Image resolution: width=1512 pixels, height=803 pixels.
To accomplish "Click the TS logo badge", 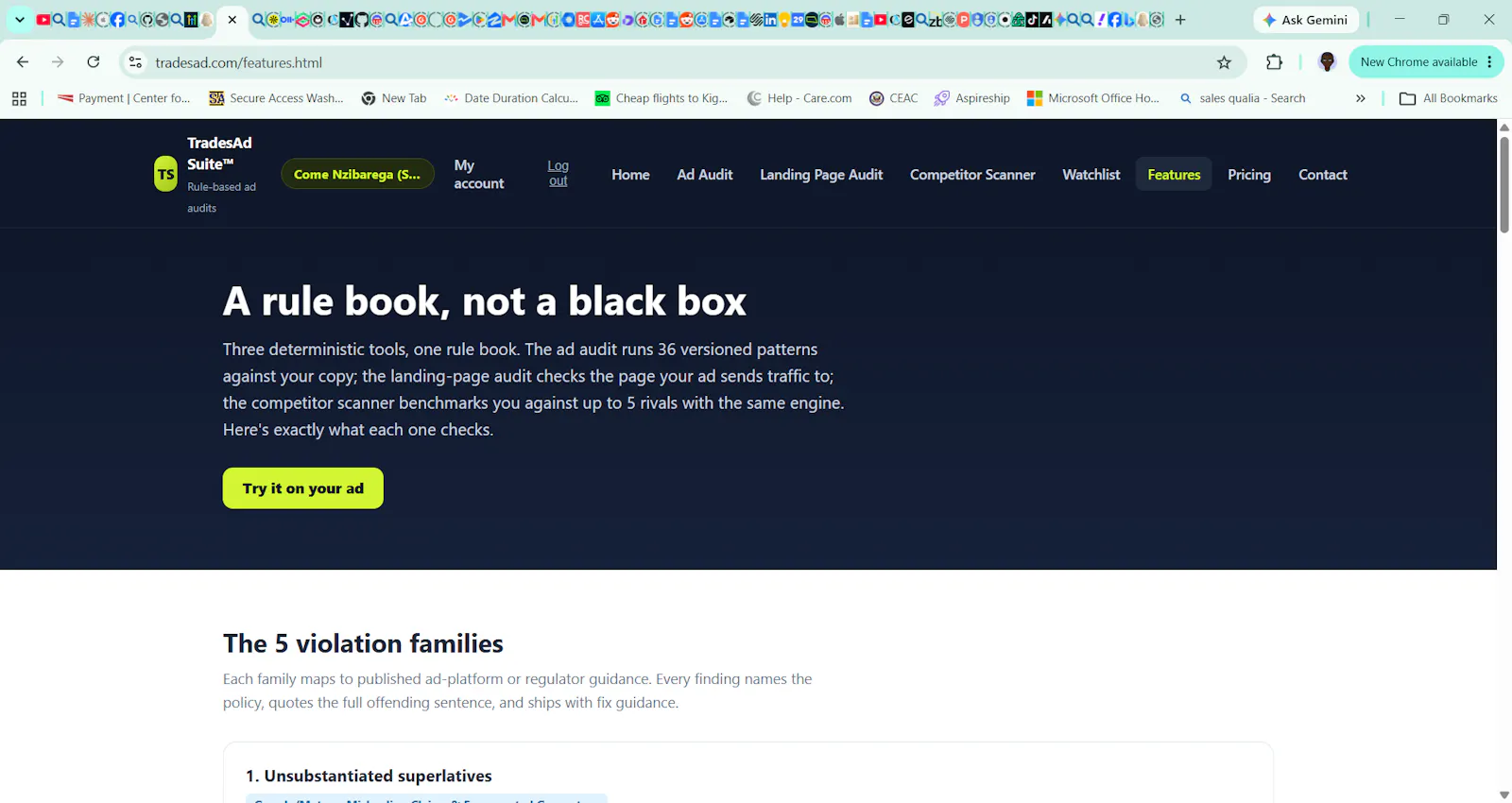I will [165, 174].
